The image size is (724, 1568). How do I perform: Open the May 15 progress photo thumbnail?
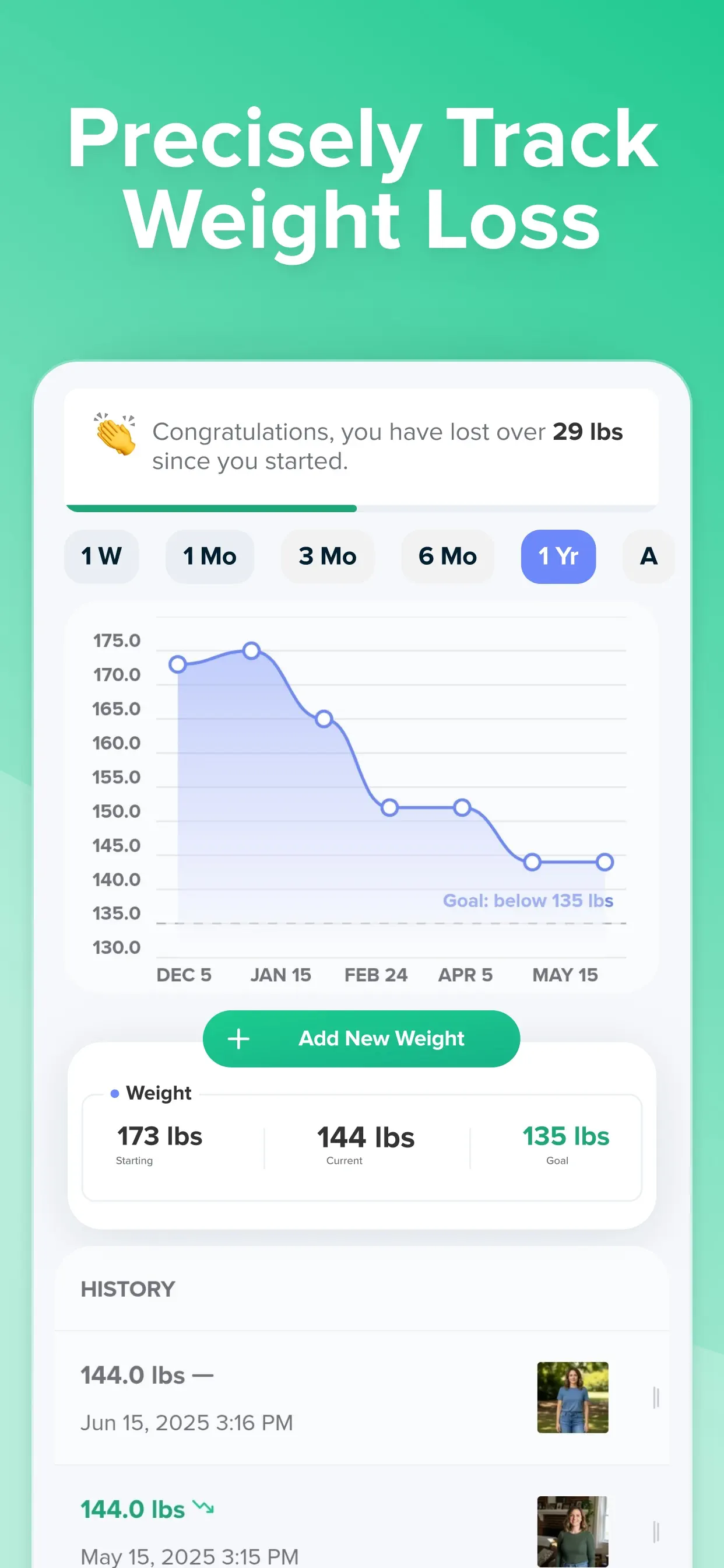click(572, 1531)
